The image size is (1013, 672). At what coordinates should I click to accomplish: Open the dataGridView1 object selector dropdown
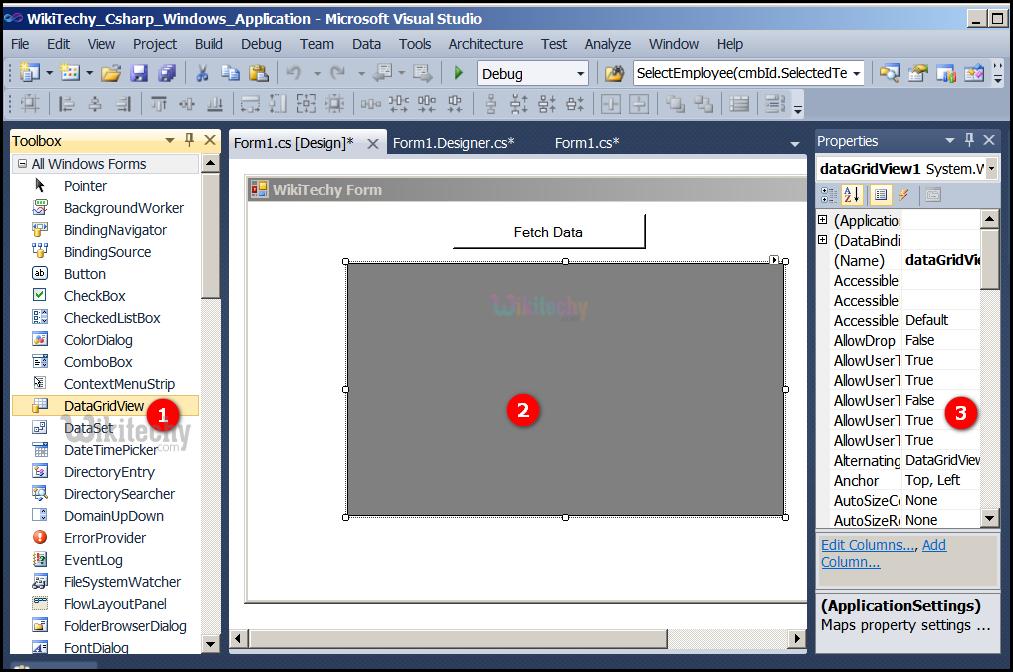990,169
